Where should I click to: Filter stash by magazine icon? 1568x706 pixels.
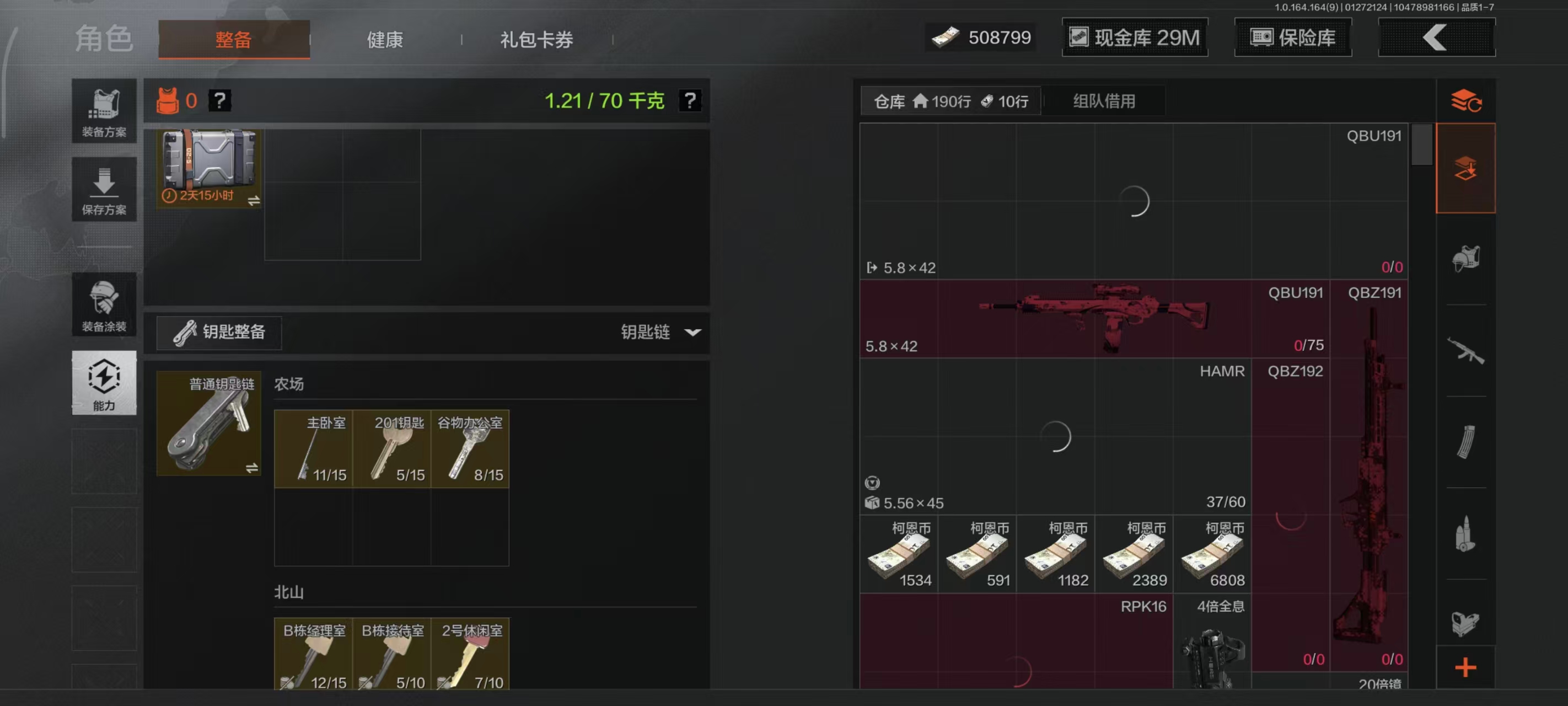point(1466,442)
